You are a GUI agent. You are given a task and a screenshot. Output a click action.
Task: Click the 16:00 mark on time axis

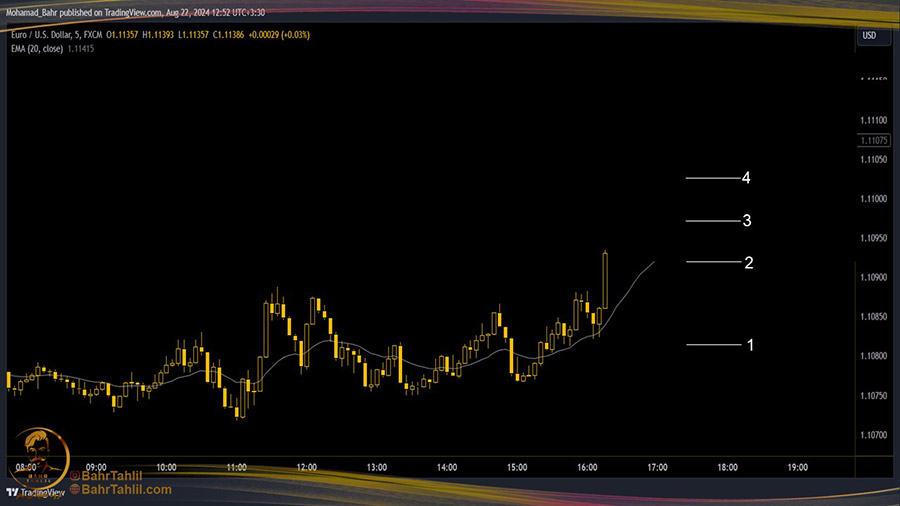[x=587, y=467]
